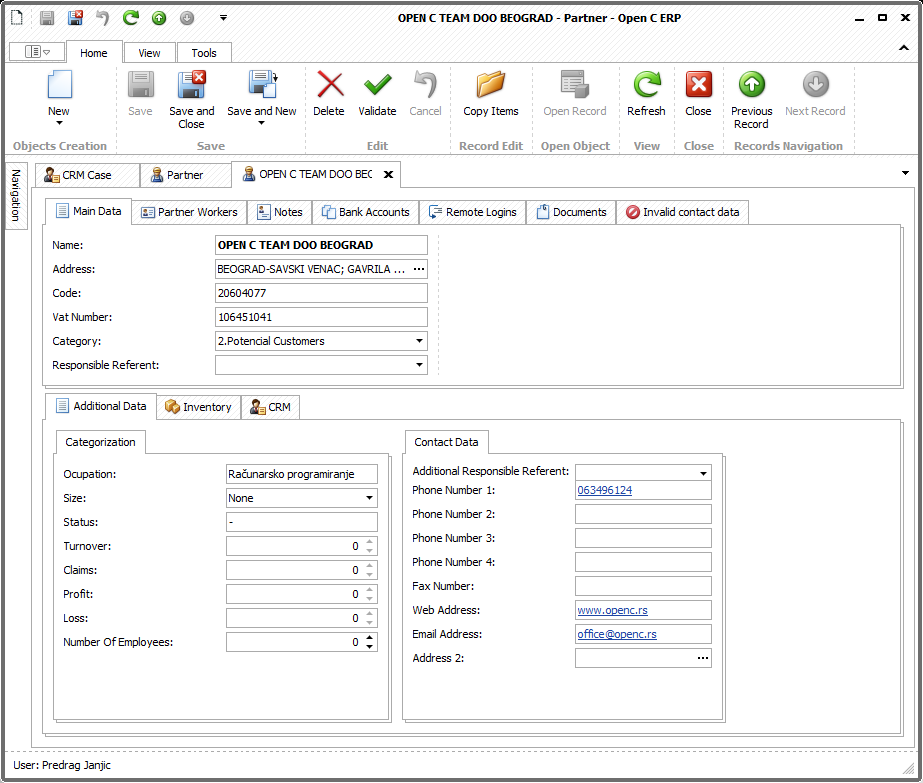Open the CRM Case document tab
This screenshot has width=923, height=783.
87,175
